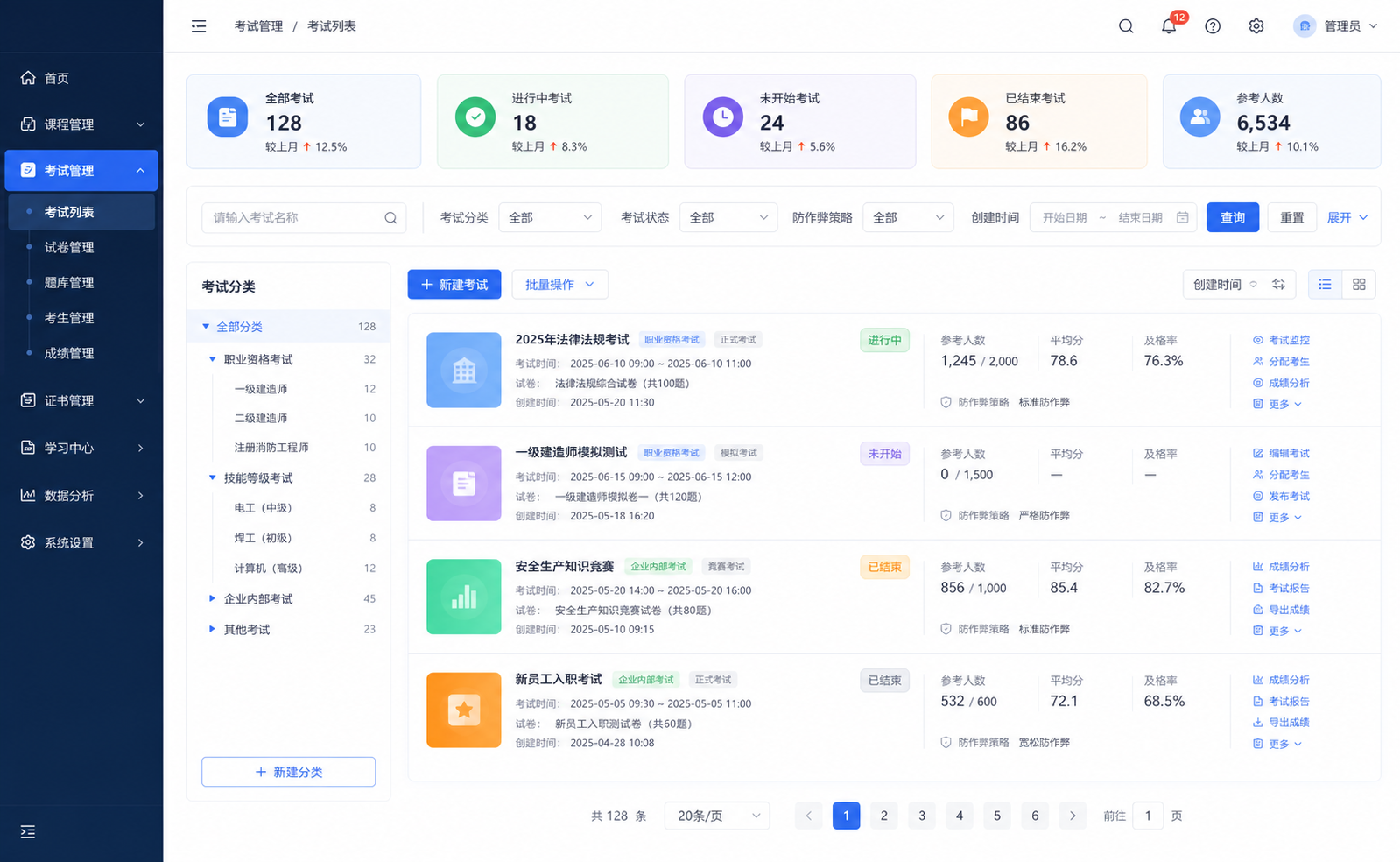
Task: Open notifications bell with 12 badge
Action: (x=1170, y=25)
